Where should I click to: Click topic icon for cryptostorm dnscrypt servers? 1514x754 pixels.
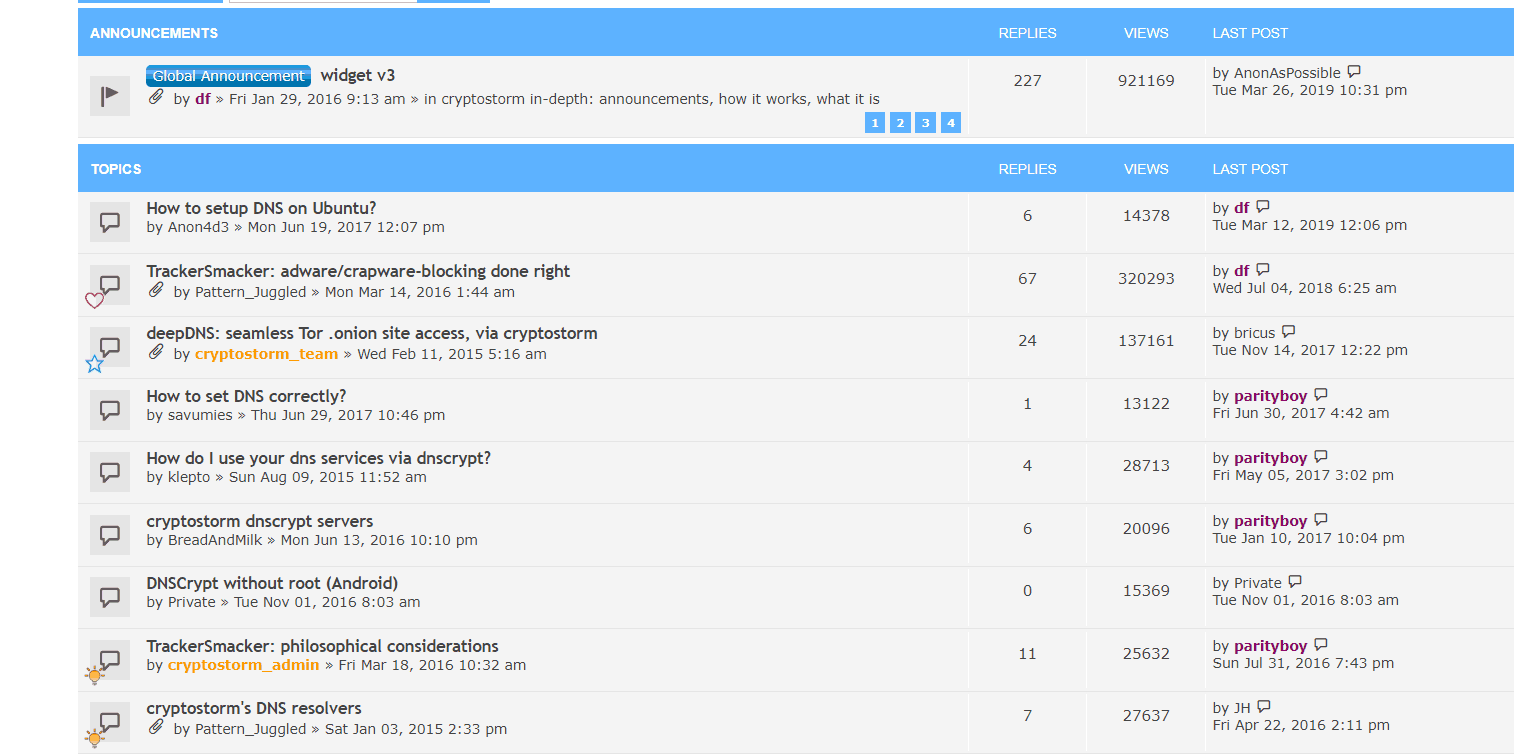coord(110,535)
